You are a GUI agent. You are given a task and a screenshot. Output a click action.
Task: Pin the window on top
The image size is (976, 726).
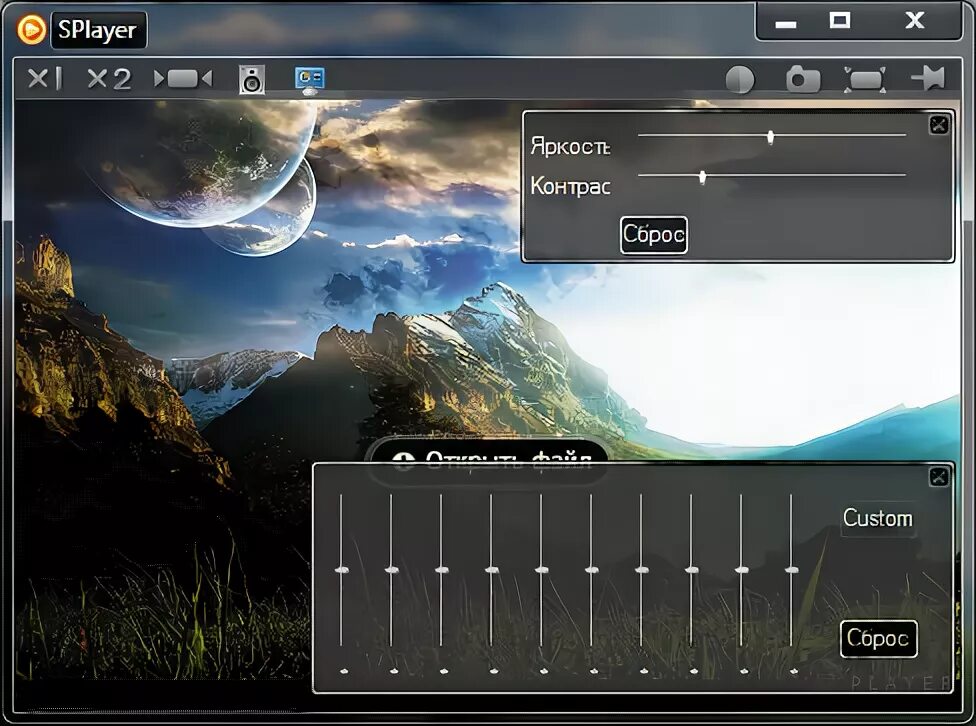click(928, 78)
